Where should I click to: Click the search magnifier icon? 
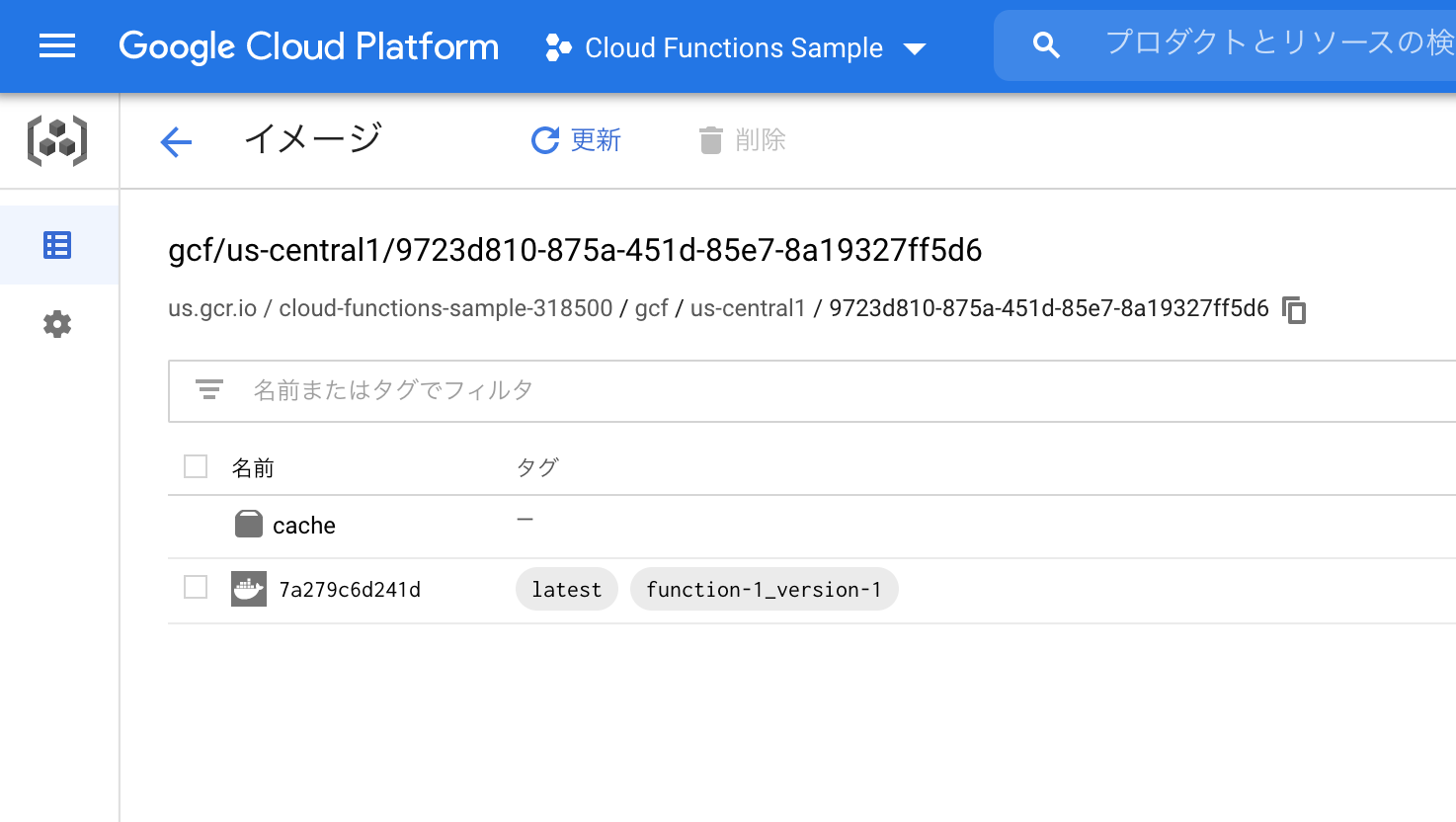click(x=1045, y=44)
